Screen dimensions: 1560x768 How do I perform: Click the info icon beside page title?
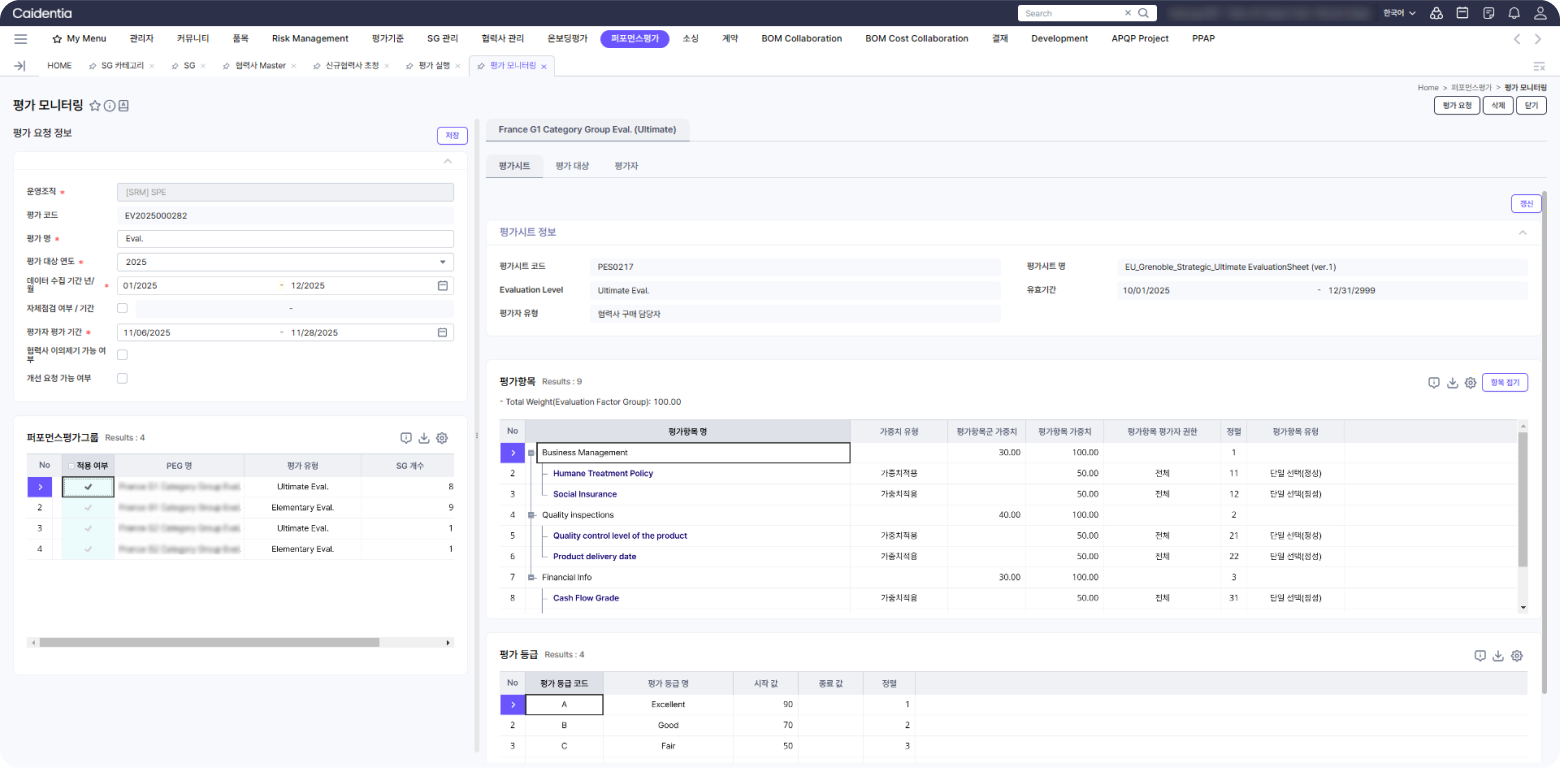(110, 105)
